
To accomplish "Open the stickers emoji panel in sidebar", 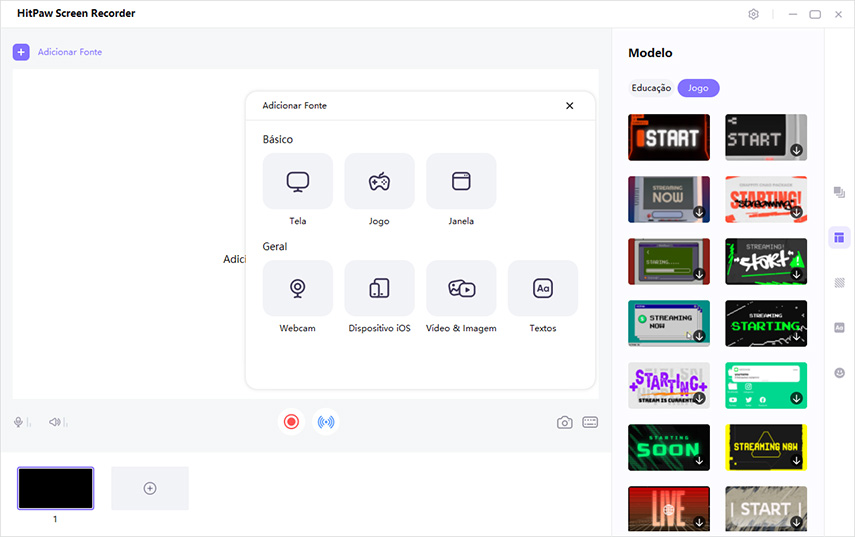I will 839,372.
